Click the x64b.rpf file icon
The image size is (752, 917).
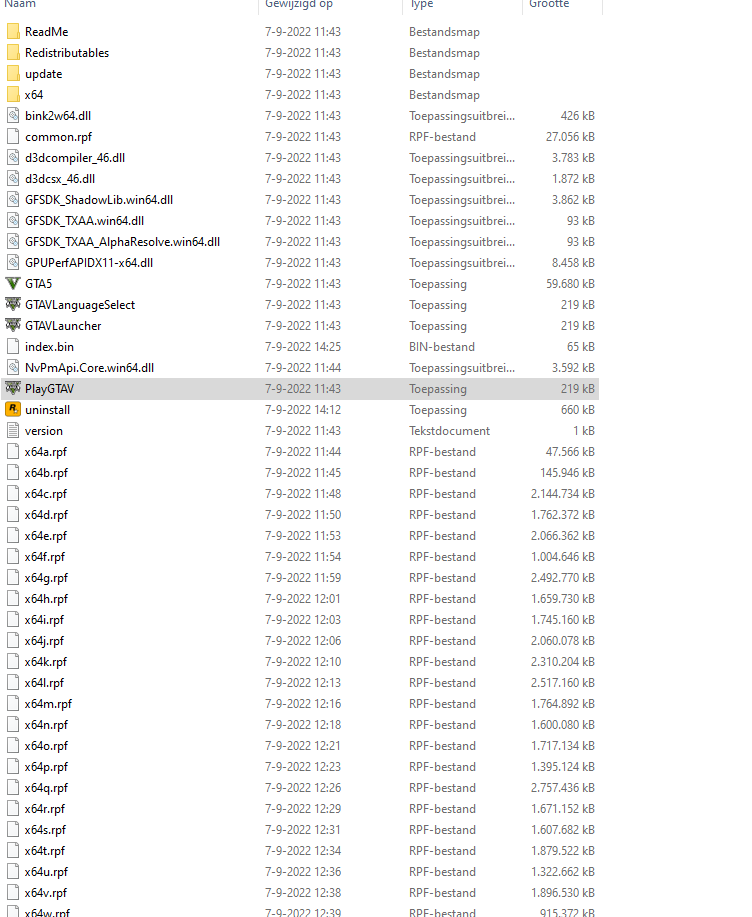[13, 473]
